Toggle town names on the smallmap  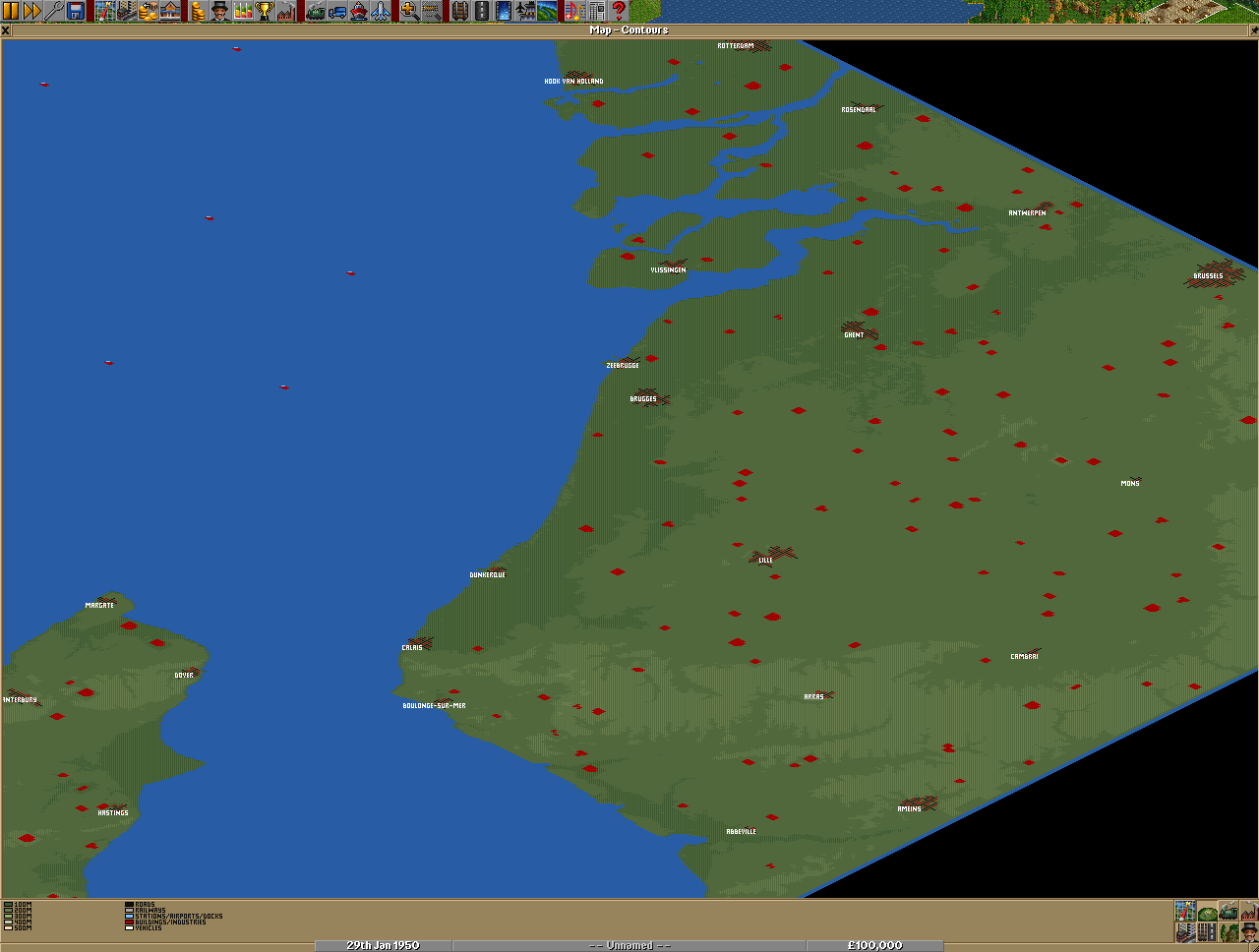pos(1185,932)
